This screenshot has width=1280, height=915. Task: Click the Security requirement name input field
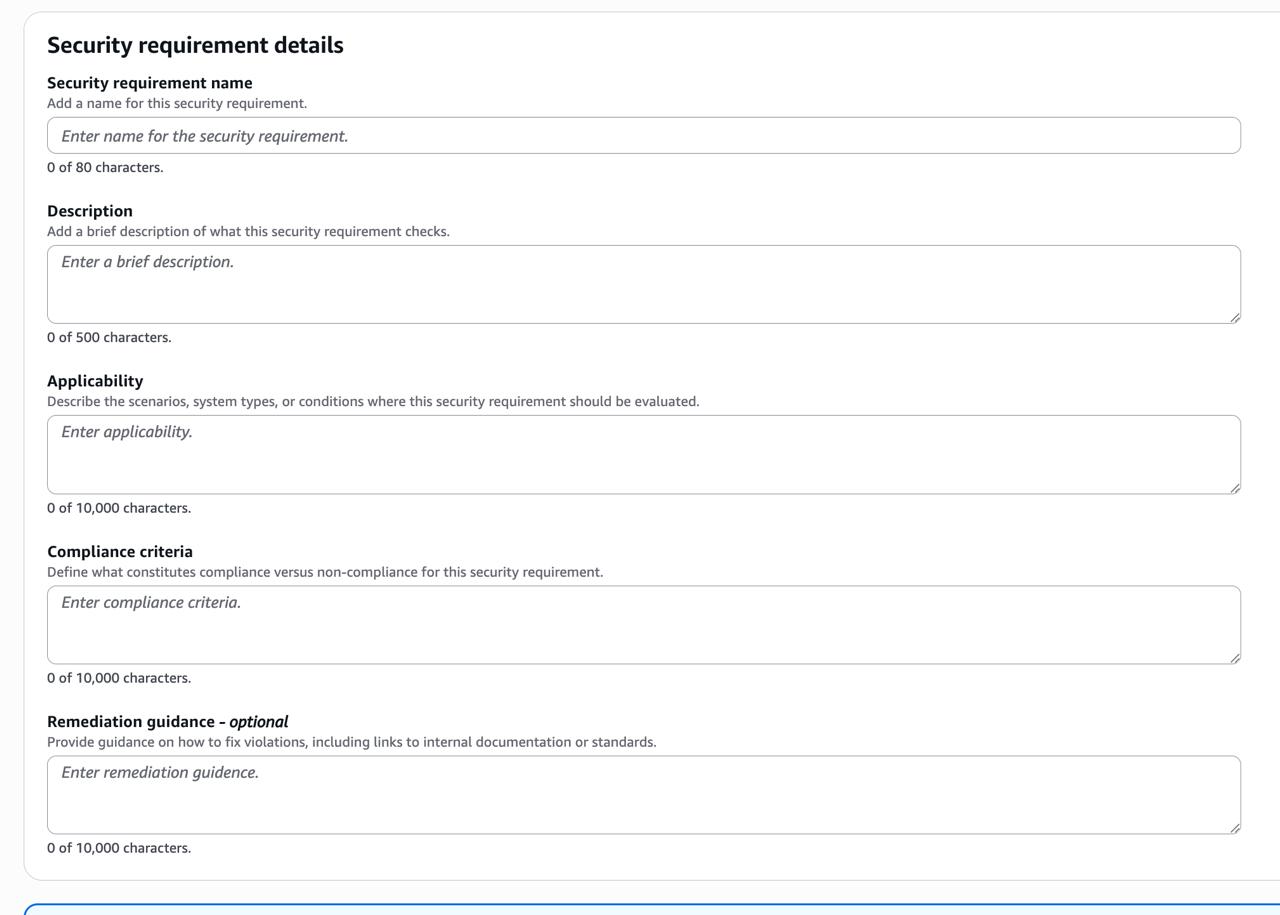pos(643,136)
